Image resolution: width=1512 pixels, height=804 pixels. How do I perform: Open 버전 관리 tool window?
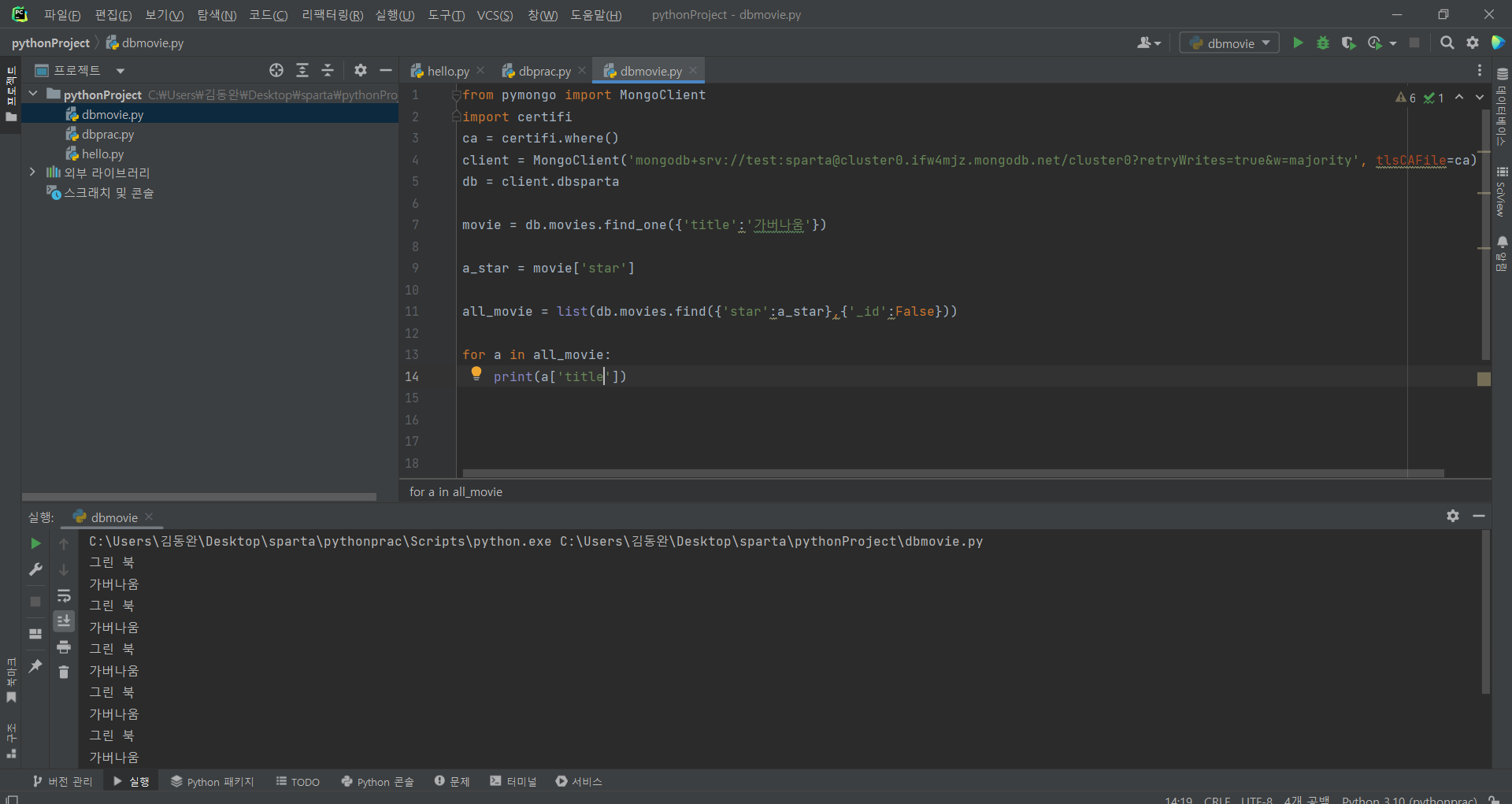pos(62,781)
